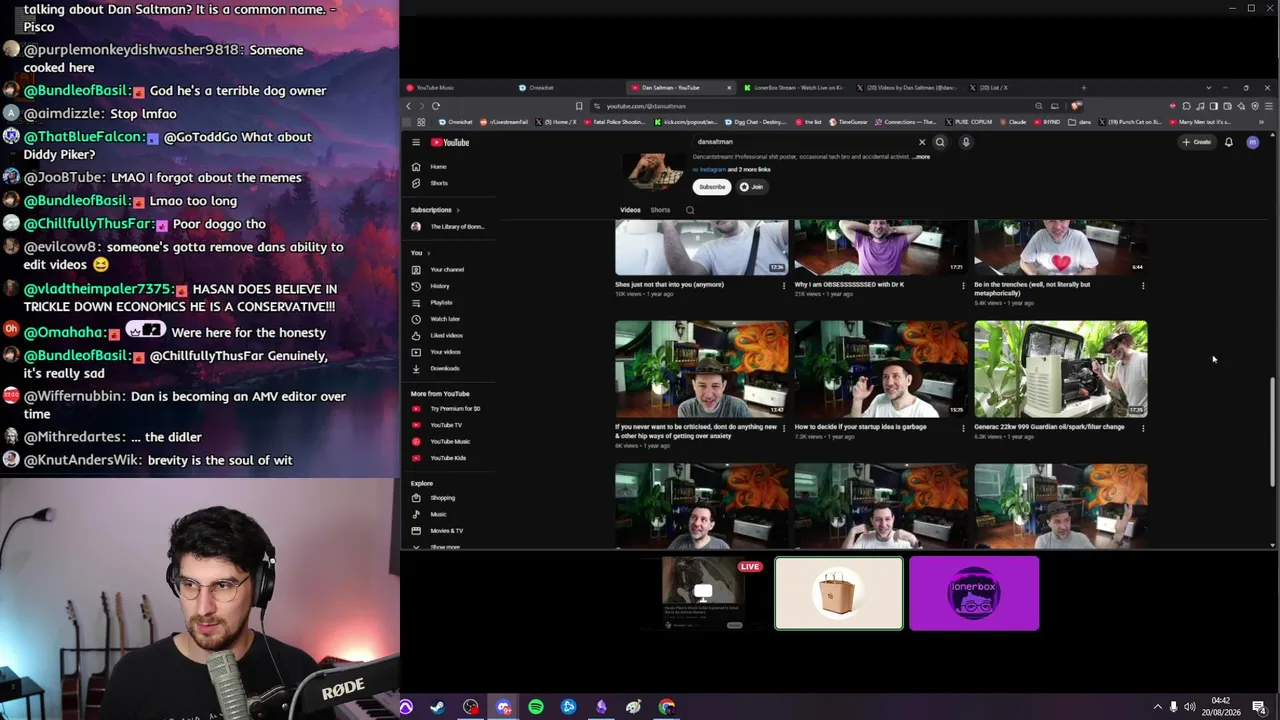Select the lonerbox purple scene thumbnail
This screenshot has height=720, width=1280.
click(x=974, y=594)
